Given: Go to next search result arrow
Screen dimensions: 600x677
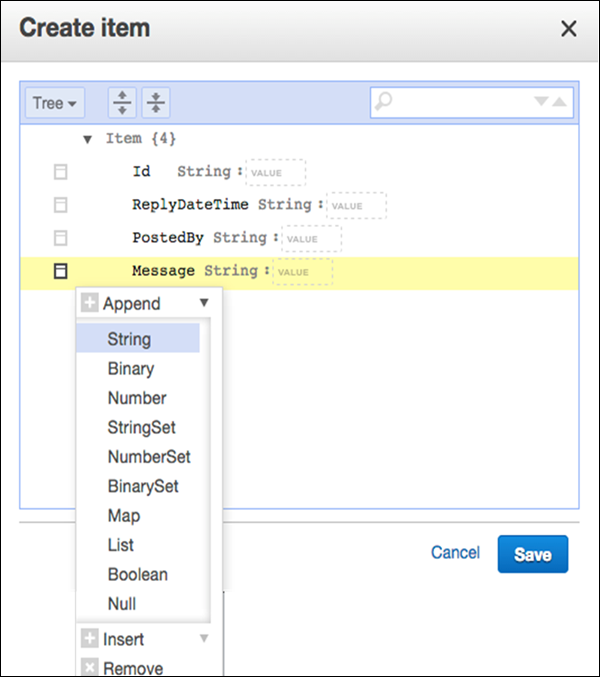Looking at the screenshot, I should point(541,101).
